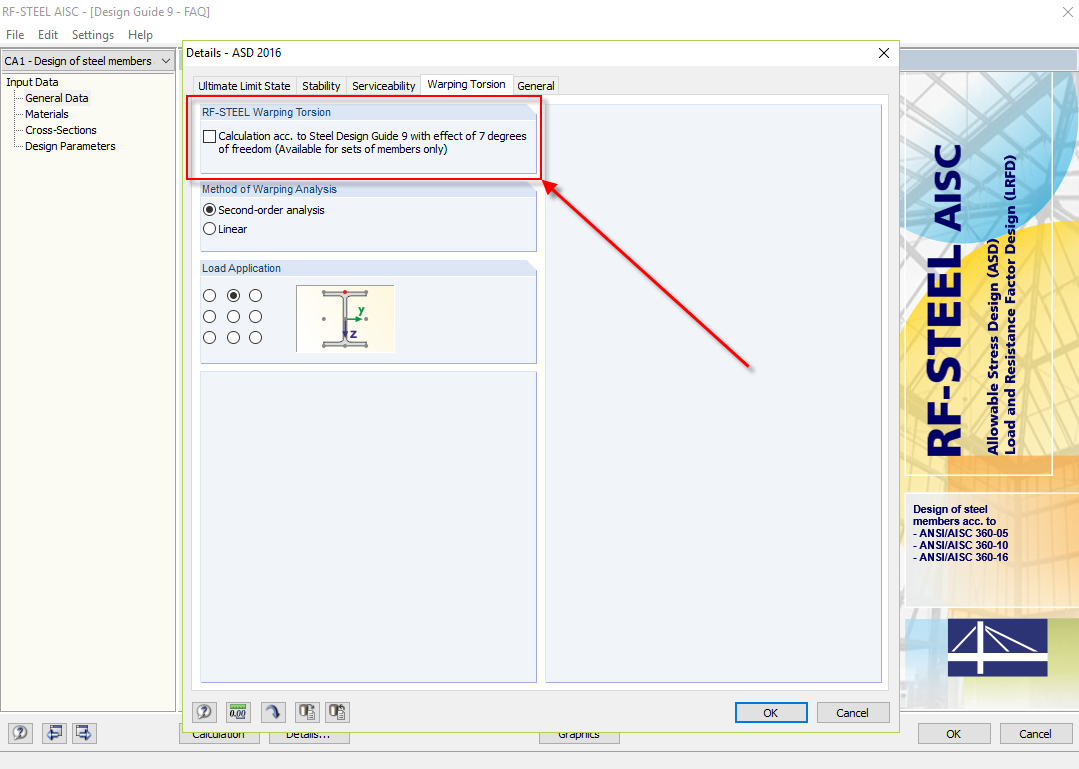Viewport: 1079px width, 769px height.
Task: Select middle-left load application point
Action: coord(210,316)
